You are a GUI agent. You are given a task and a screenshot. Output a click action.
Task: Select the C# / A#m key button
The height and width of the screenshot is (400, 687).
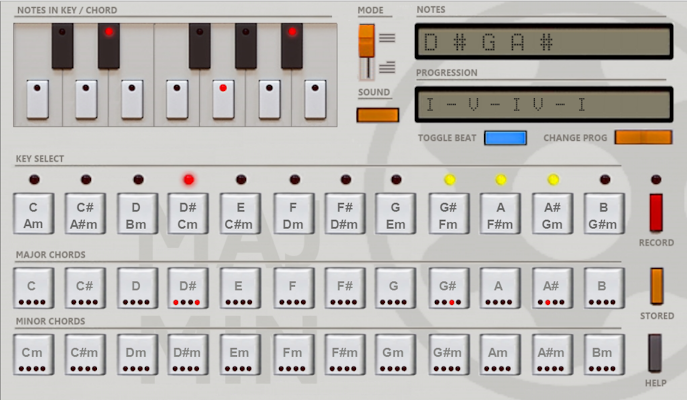(85, 214)
